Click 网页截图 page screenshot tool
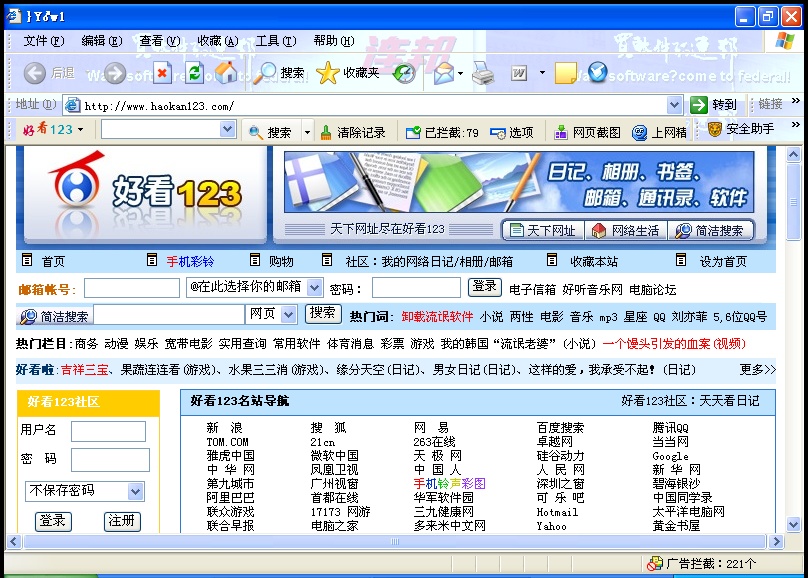This screenshot has height=578, width=808. [587, 132]
